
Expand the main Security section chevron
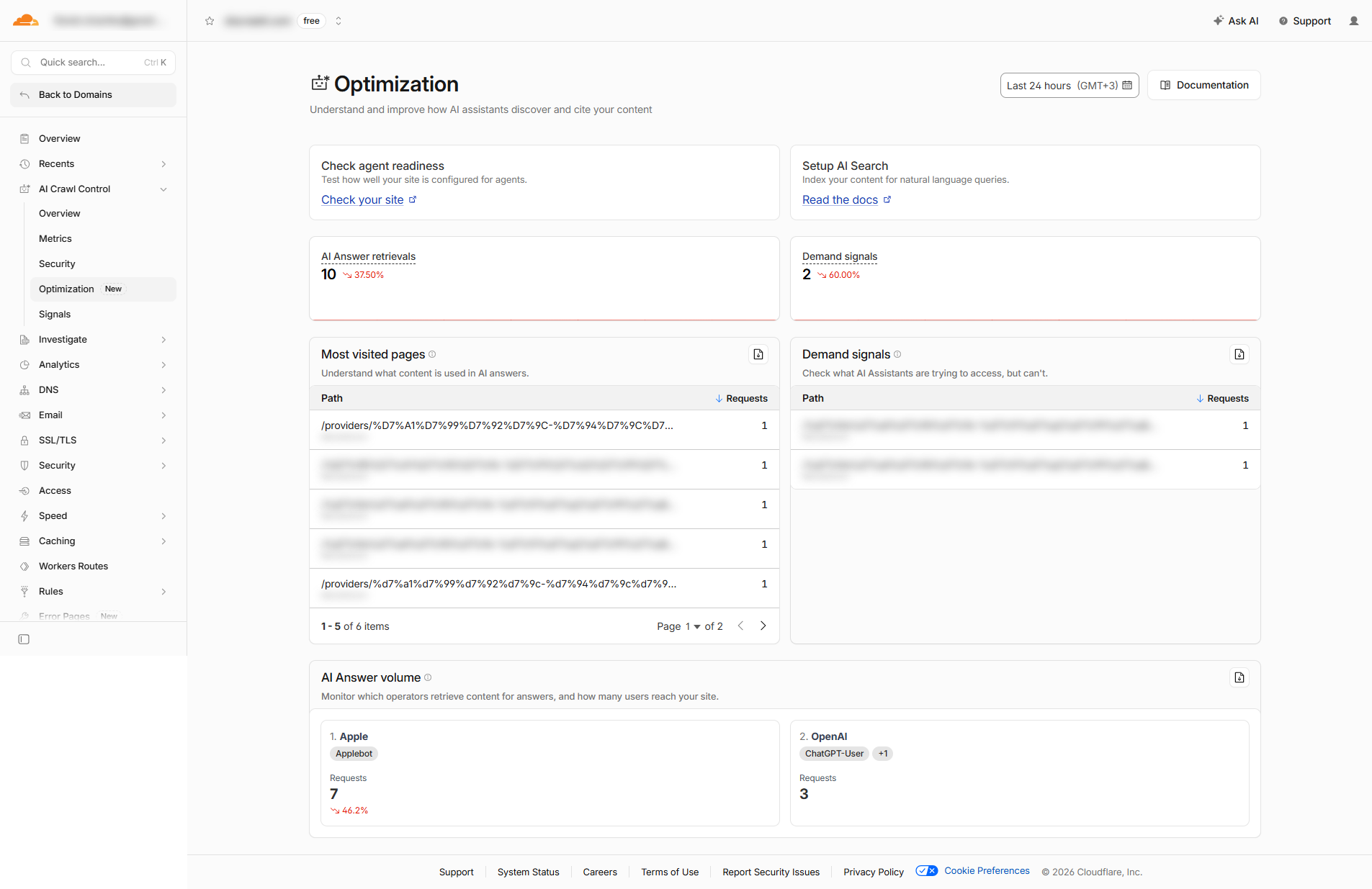click(x=164, y=466)
